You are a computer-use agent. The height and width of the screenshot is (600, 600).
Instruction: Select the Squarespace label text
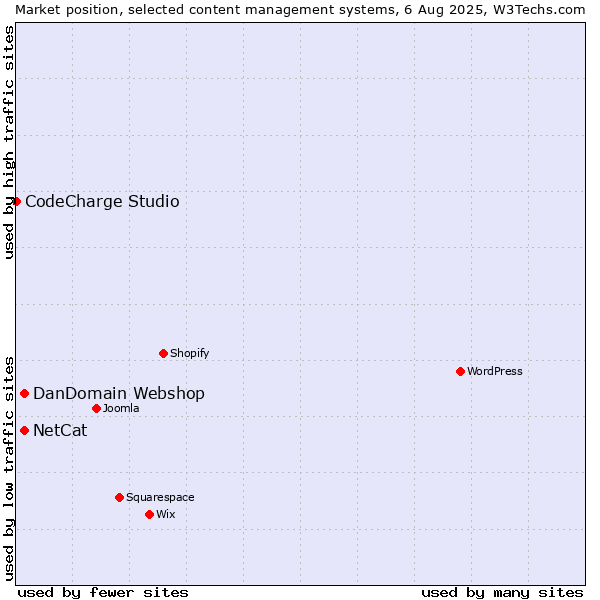(160, 497)
